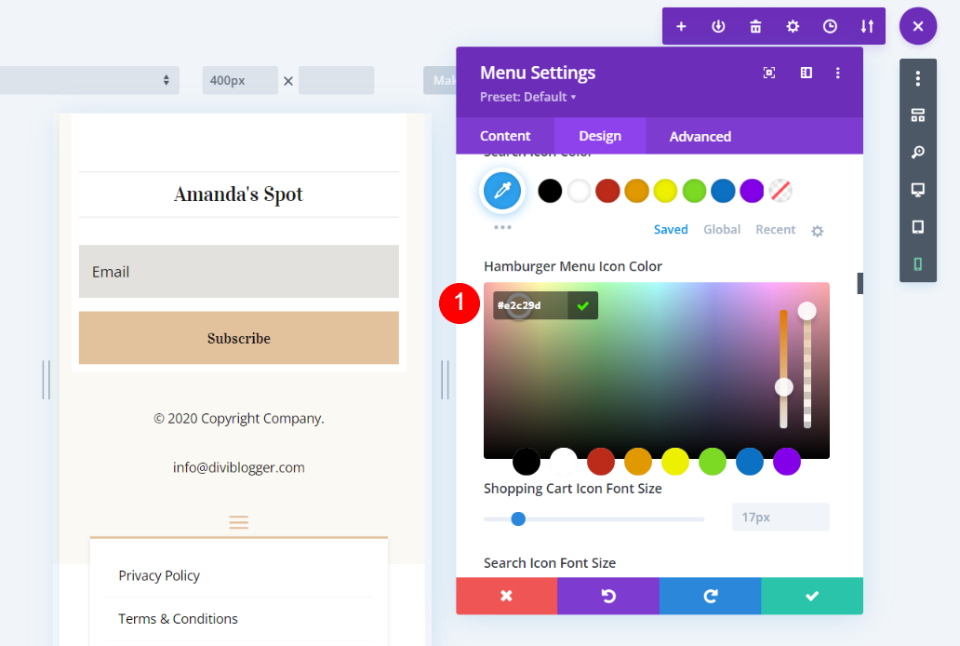The width and height of the screenshot is (960, 646).
Task: Select the Recent colors tab
Action: [x=775, y=230]
